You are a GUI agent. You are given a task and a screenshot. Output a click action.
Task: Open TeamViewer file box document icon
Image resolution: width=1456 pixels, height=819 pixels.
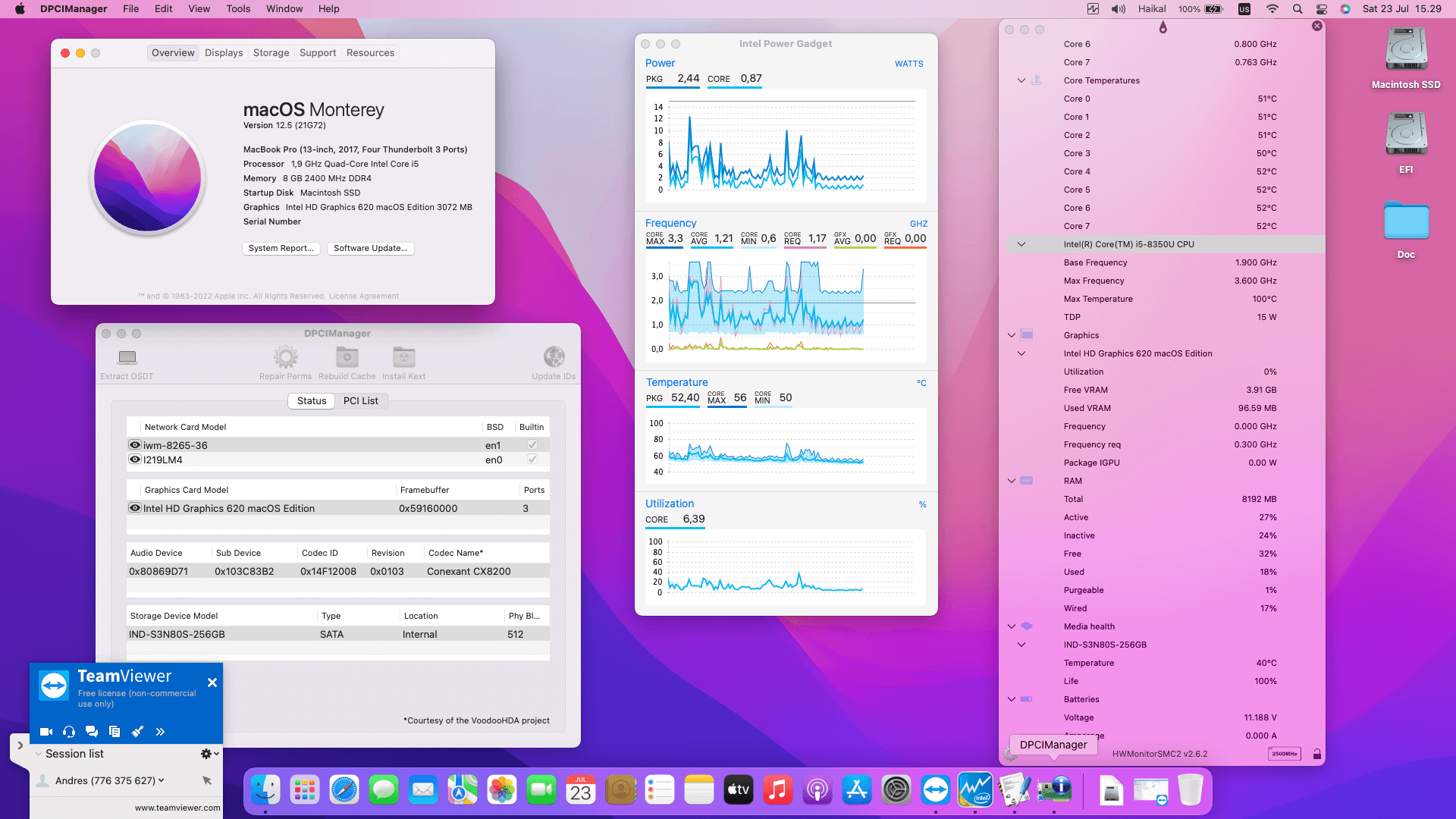pos(115,732)
